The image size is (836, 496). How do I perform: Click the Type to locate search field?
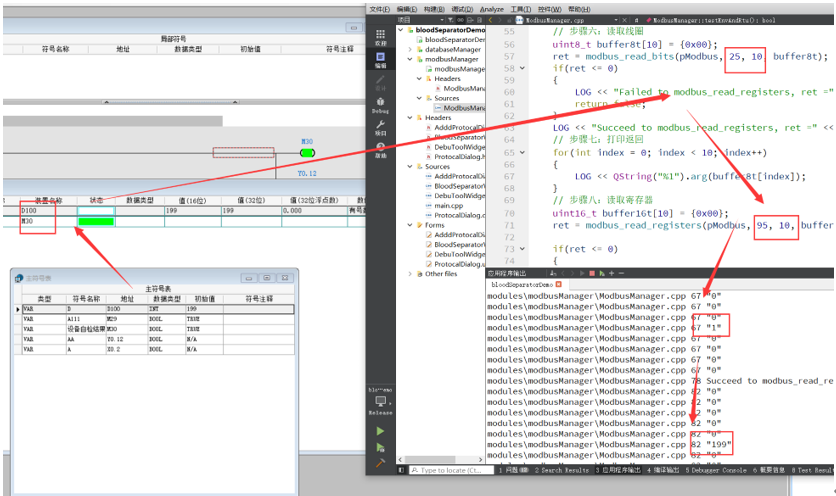450,470
